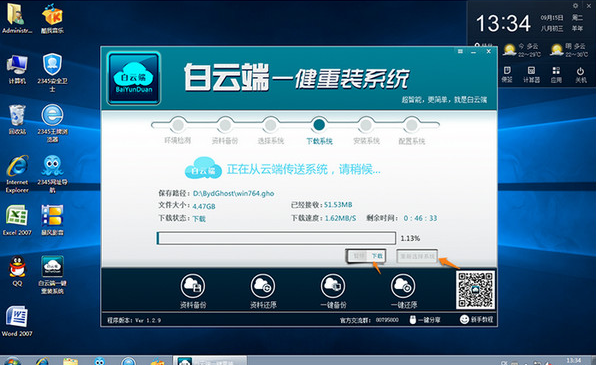Screen dimensions: 596x365
Task: Click the reselect system button
Action: pos(417,256)
